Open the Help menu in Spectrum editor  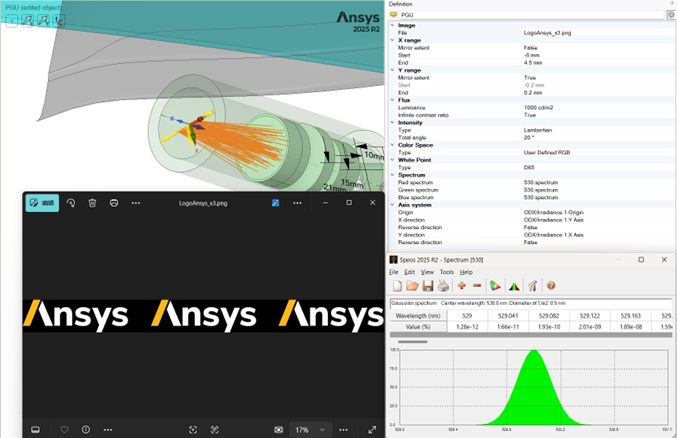[466, 272]
